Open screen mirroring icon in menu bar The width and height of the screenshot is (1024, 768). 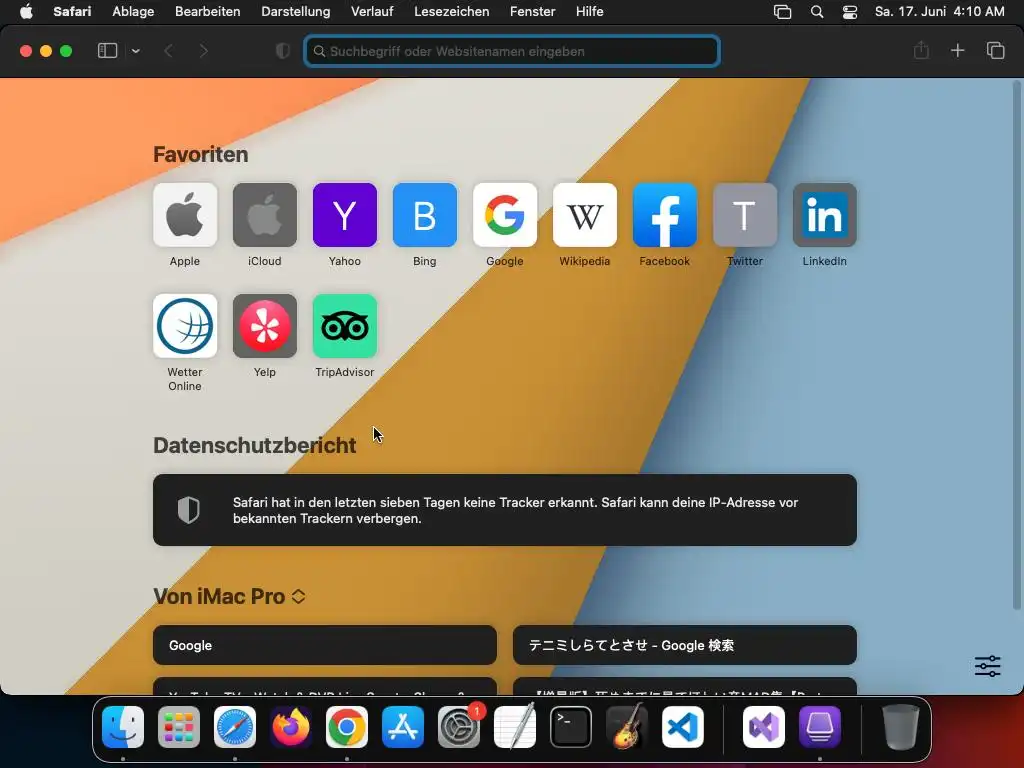coord(782,12)
